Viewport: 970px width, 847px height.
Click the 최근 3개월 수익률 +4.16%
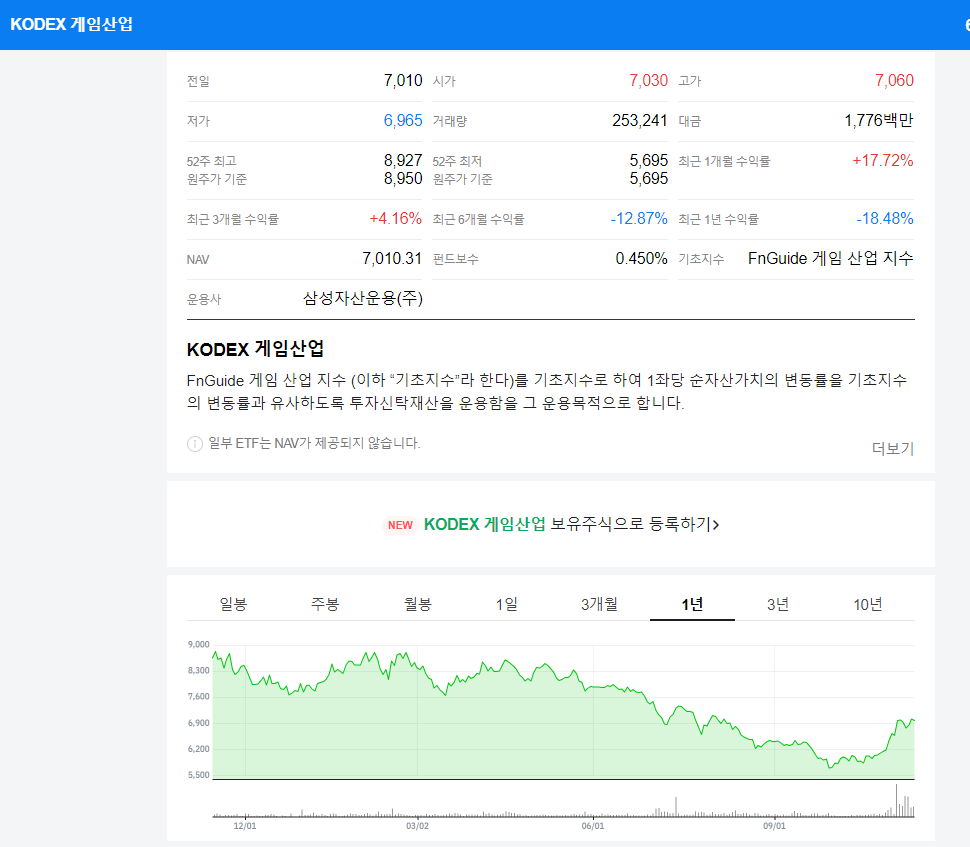tap(395, 219)
